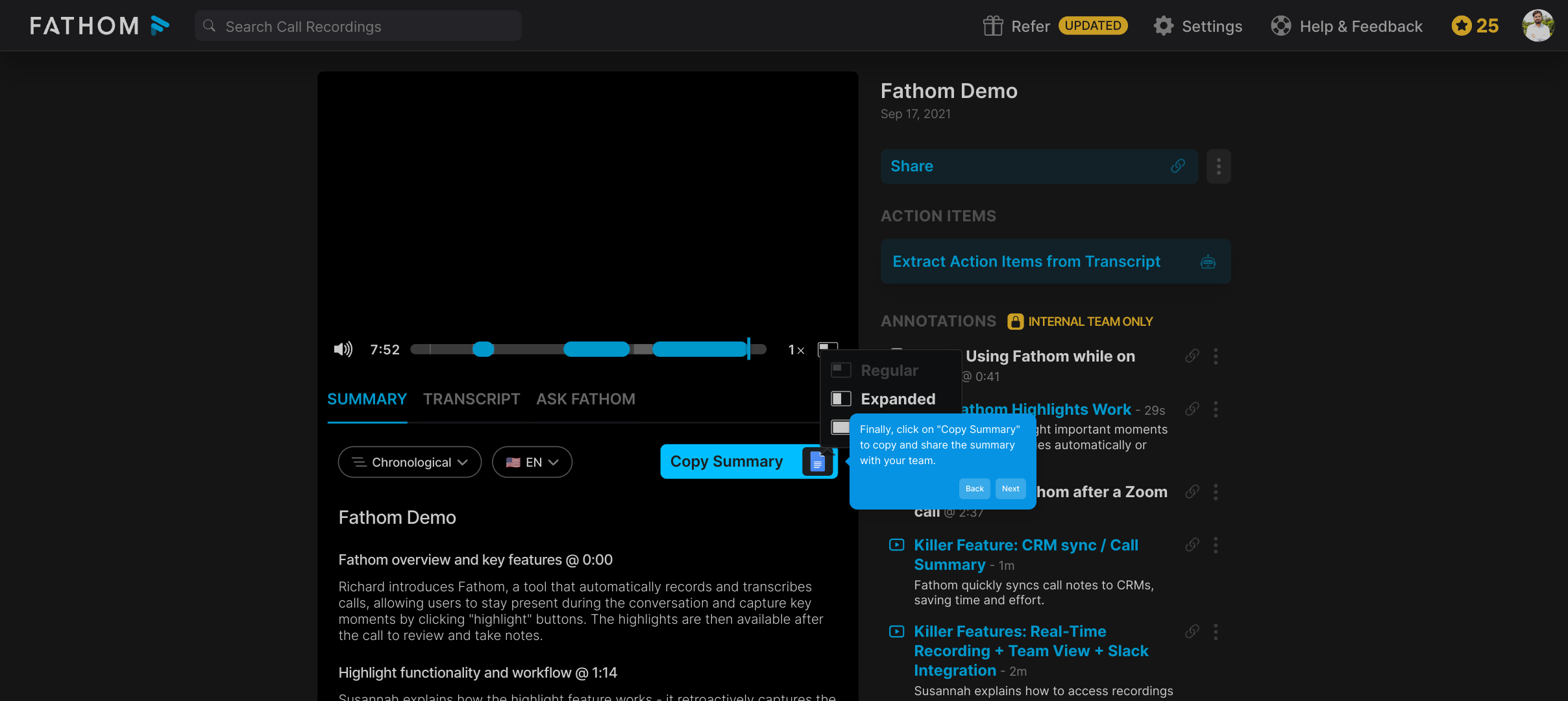Image resolution: width=1568 pixels, height=701 pixels.
Task: Open the Chronological sort dropdown
Action: [410, 462]
